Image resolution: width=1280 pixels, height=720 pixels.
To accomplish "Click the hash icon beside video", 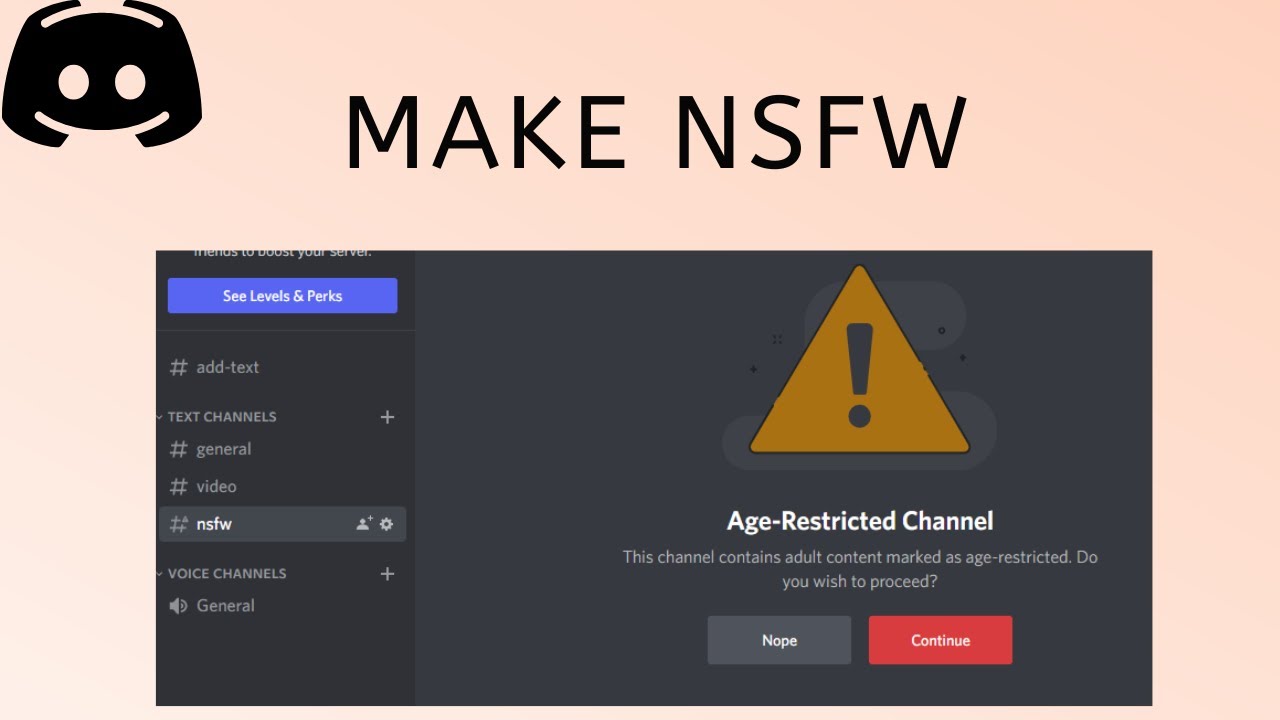I will [x=179, y=486].
